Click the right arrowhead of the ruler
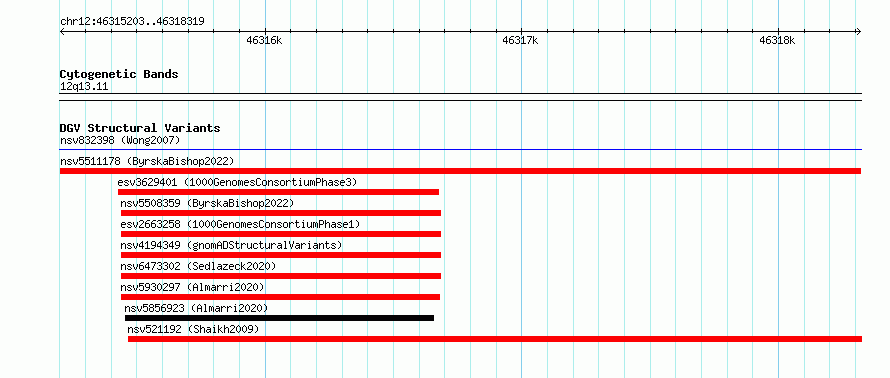 point(859,31)
